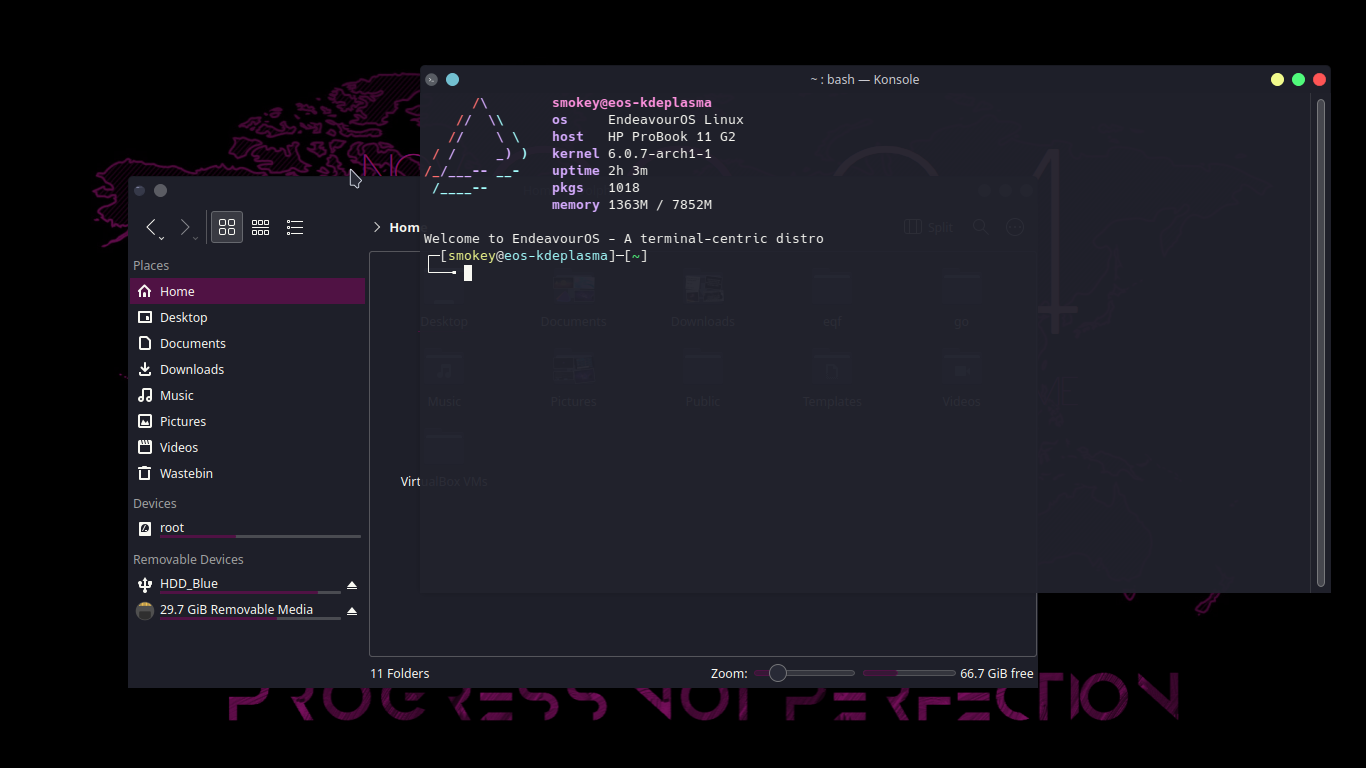Open Downloads in the Places panel
This screenshot has height=768, width=1366.
(x=191, y=370)
